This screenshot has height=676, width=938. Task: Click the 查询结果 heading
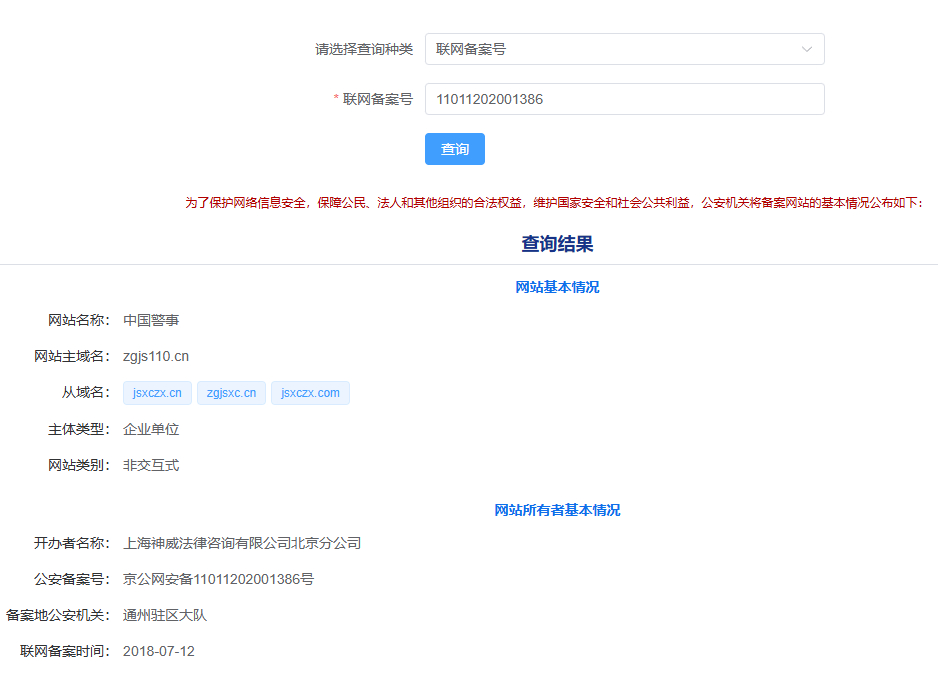tap(557, 244)
